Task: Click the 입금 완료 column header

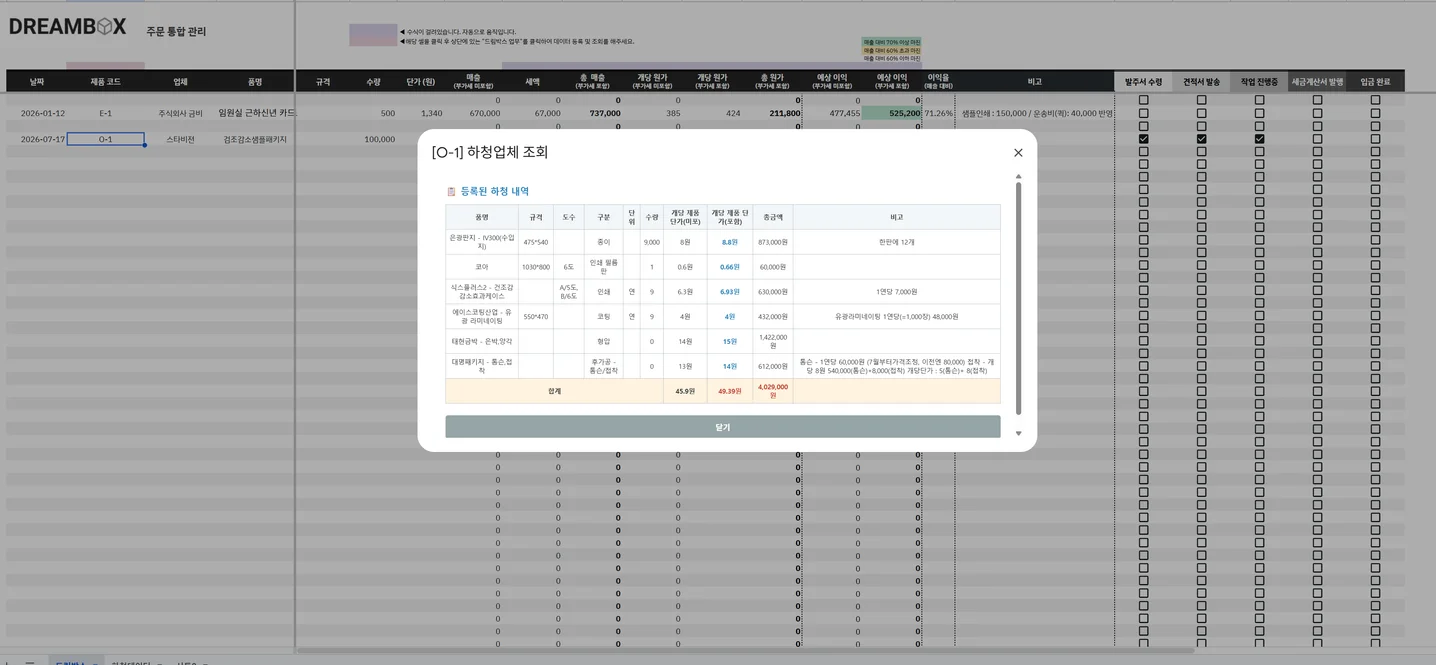Action: [x=1375, y=81]
